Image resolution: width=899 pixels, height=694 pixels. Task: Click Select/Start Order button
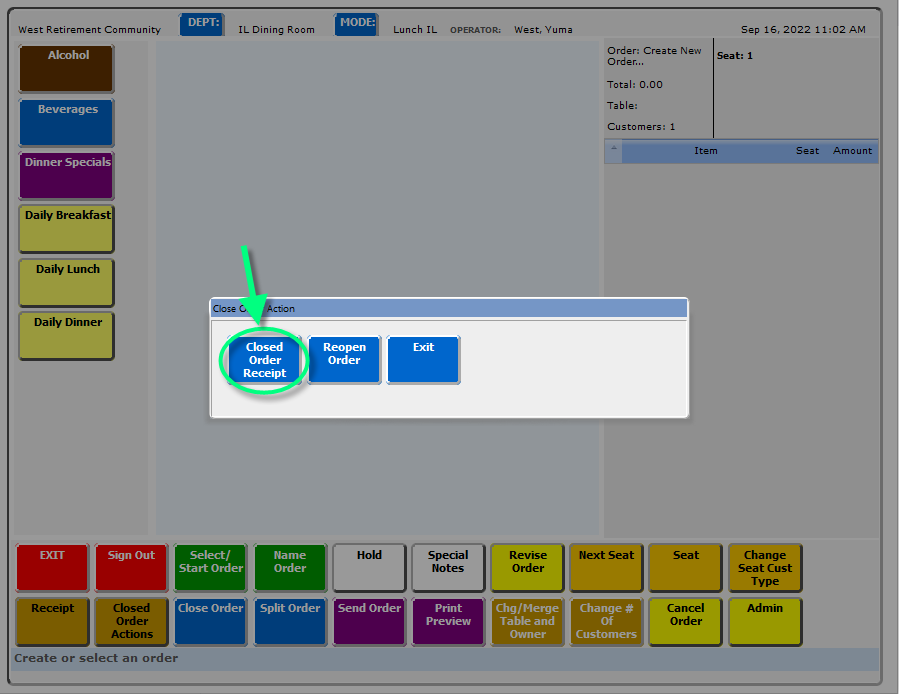[x=210, y=568]
